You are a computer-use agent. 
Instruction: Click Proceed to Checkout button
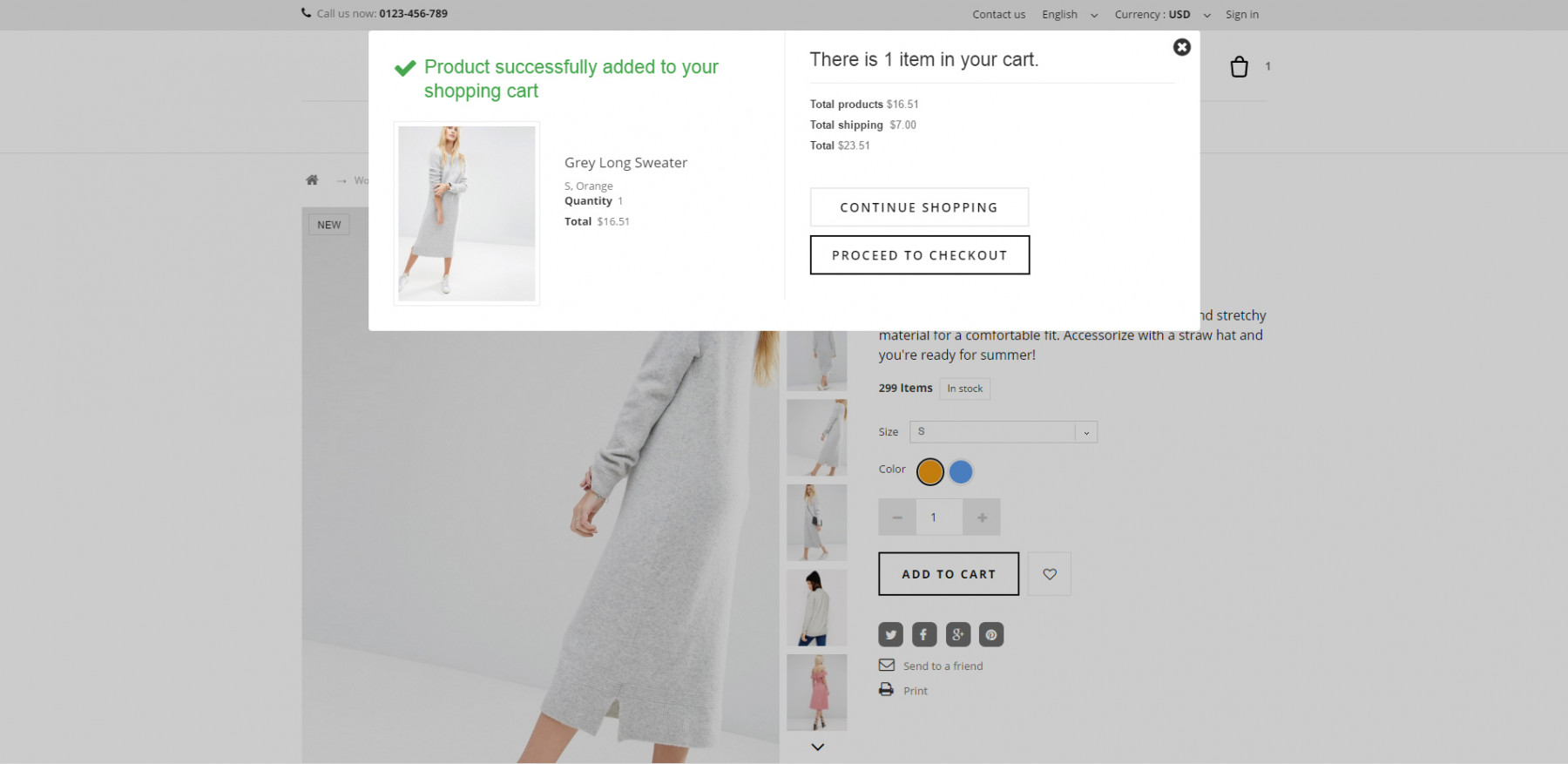point(919,255)
